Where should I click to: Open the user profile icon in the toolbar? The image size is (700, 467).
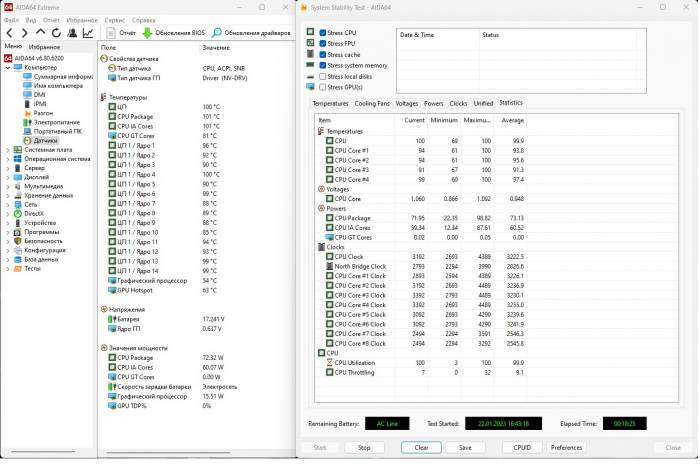point(72,33)
